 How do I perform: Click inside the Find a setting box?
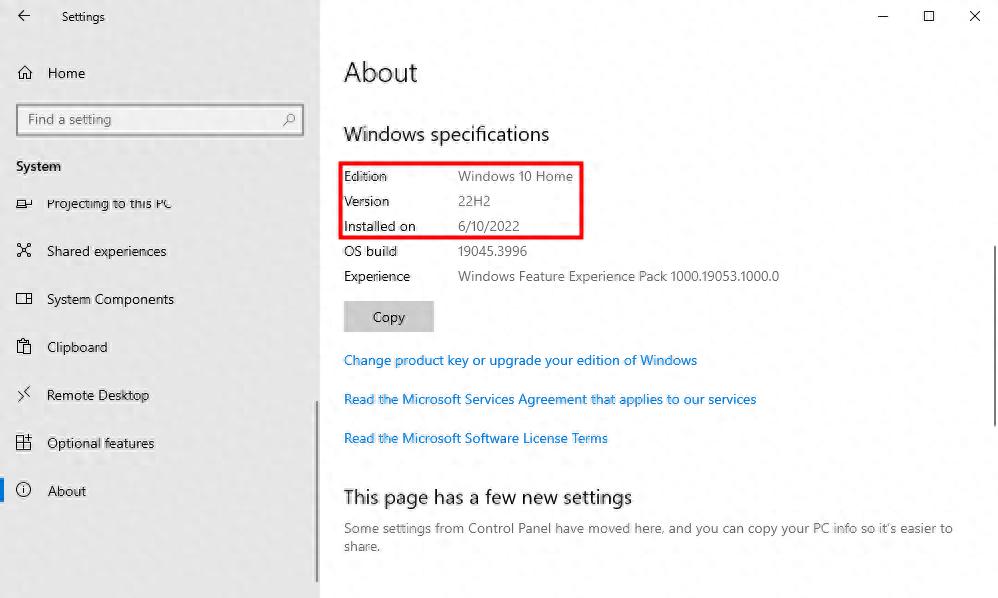[x=150, y=119]
